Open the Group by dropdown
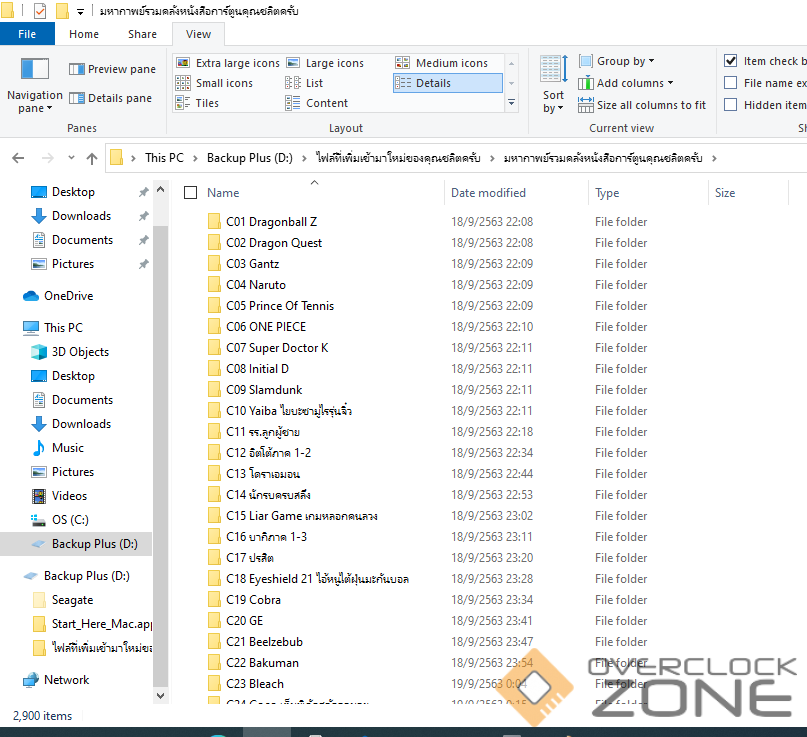 click(x=616, y=61)
